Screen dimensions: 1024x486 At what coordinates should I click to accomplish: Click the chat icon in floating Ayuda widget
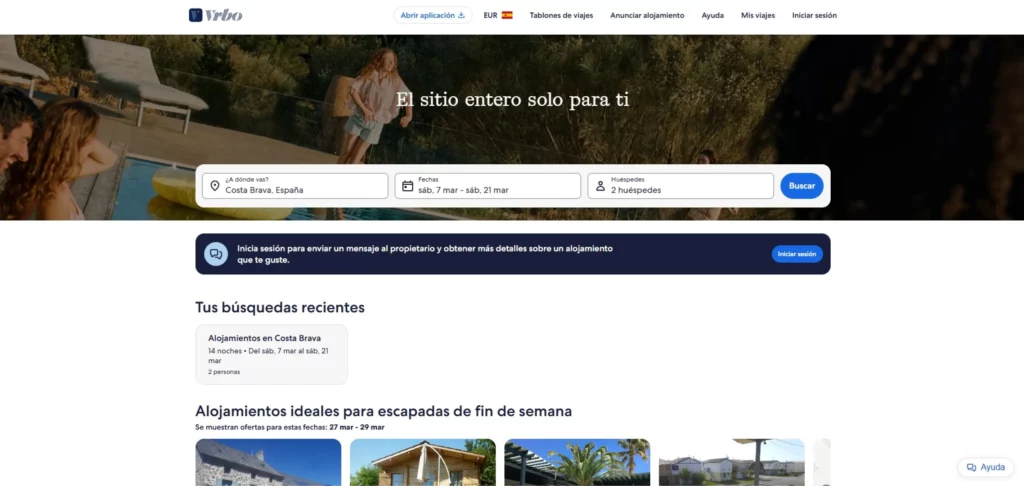(x=971, y=467)
